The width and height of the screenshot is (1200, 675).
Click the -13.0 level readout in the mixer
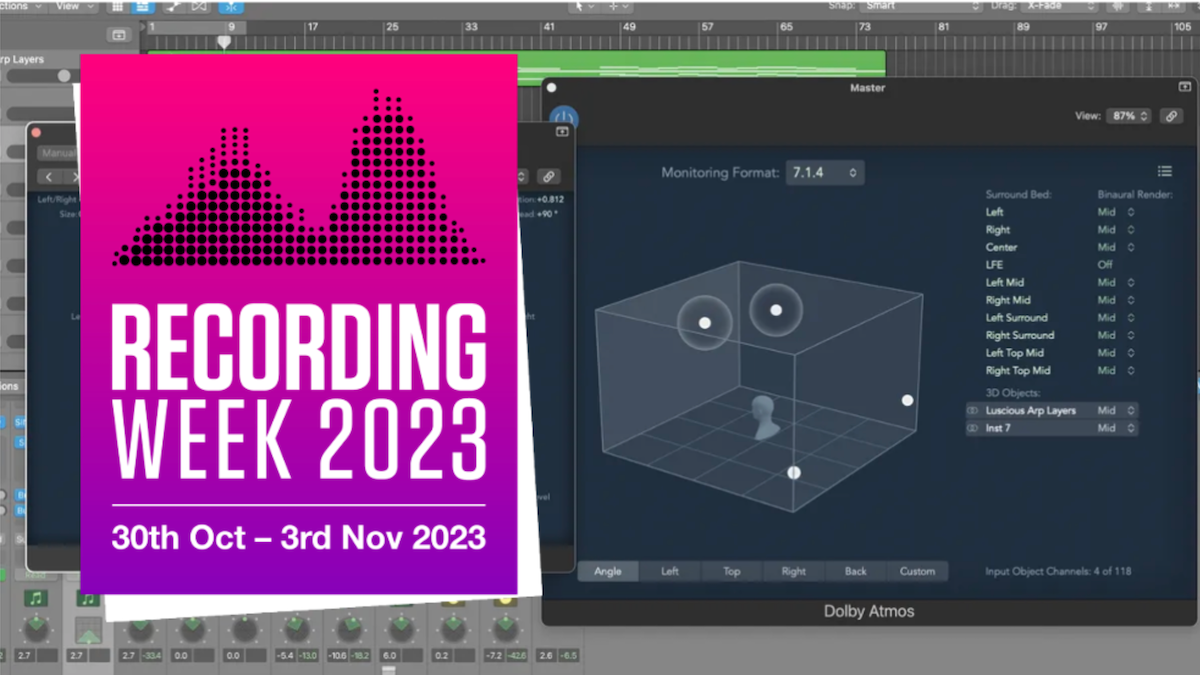click(x=308, y=655)
